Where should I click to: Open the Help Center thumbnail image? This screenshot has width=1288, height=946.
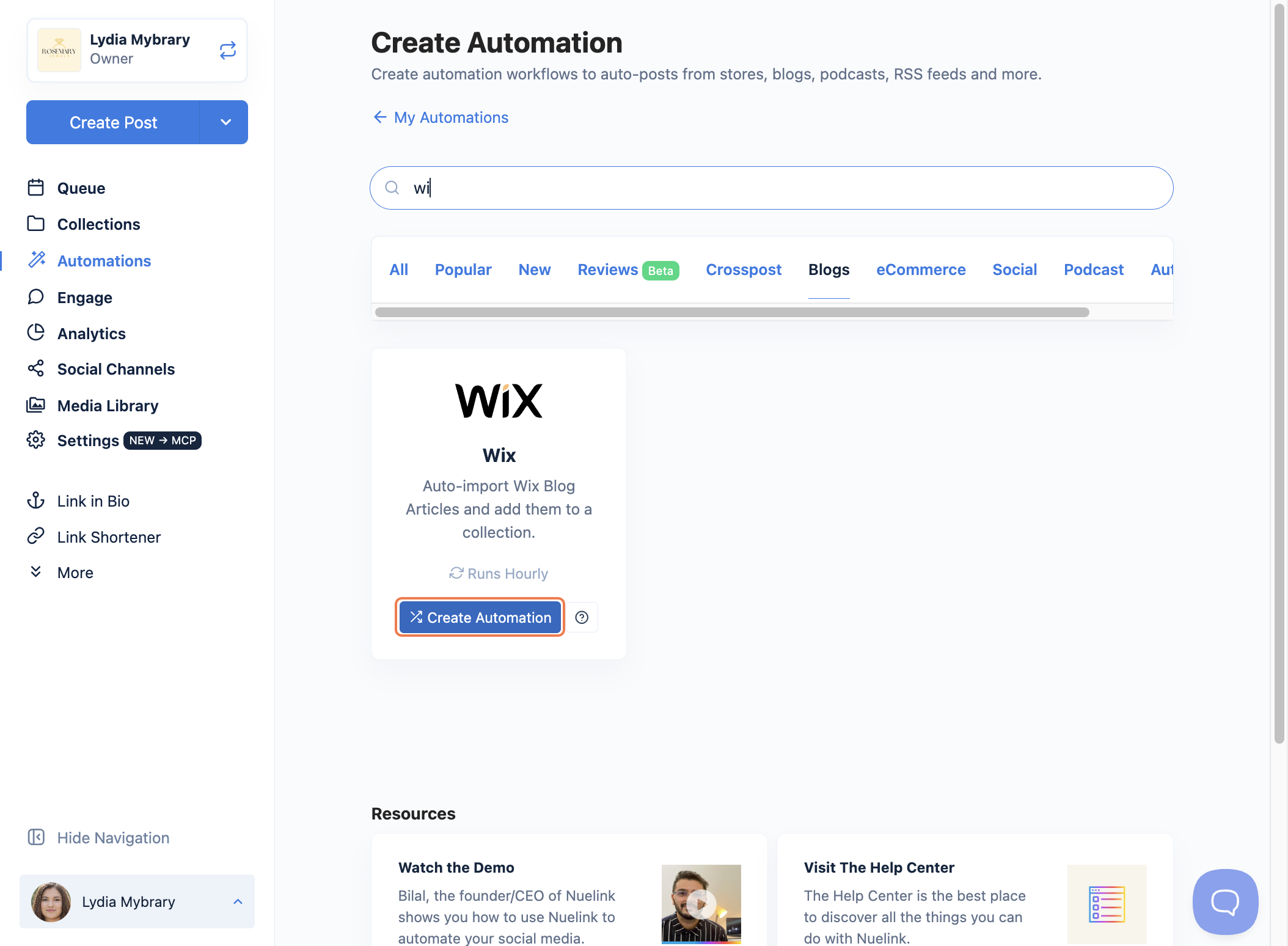pos(1107,904)
